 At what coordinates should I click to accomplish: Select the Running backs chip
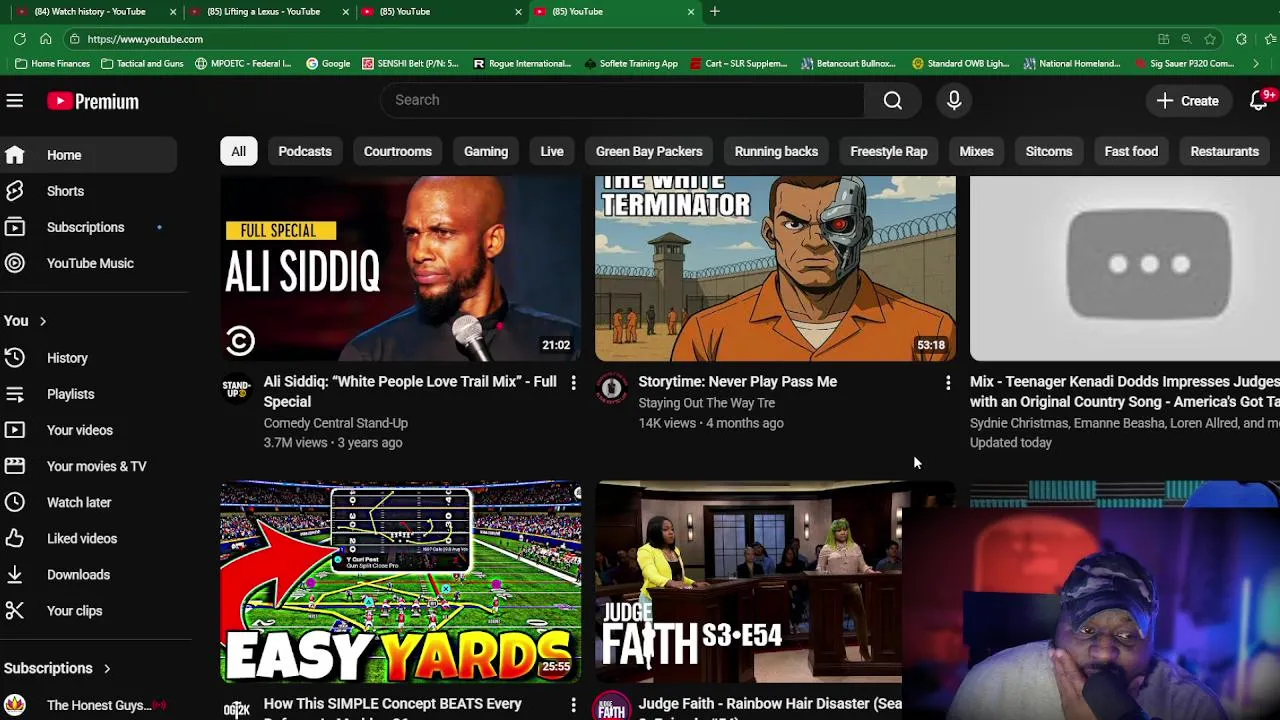(776, 151)
